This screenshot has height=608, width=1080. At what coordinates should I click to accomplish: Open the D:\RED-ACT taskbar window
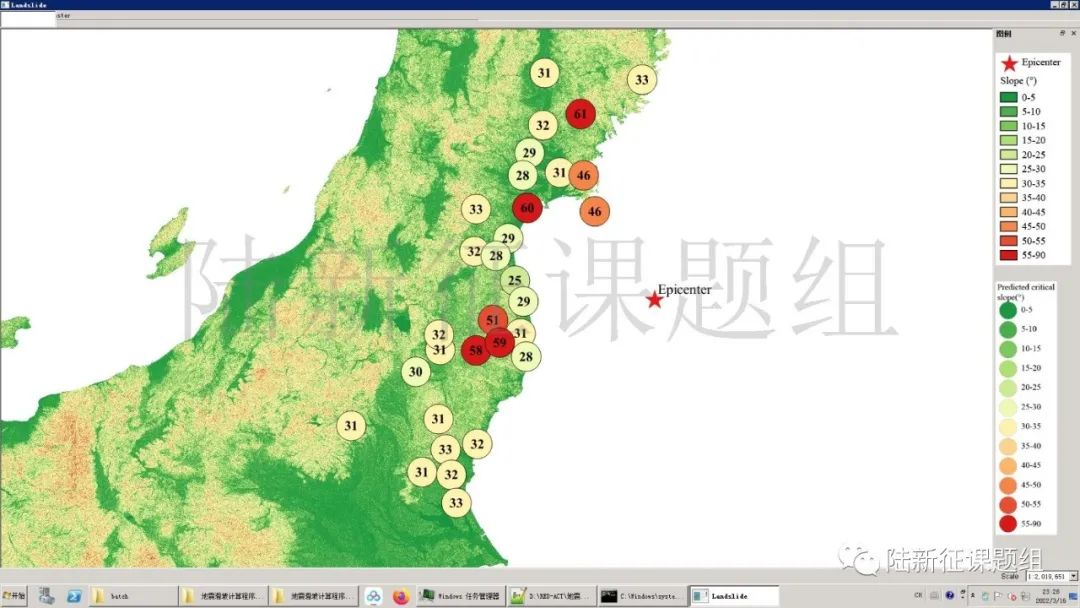tap(551, 596)
